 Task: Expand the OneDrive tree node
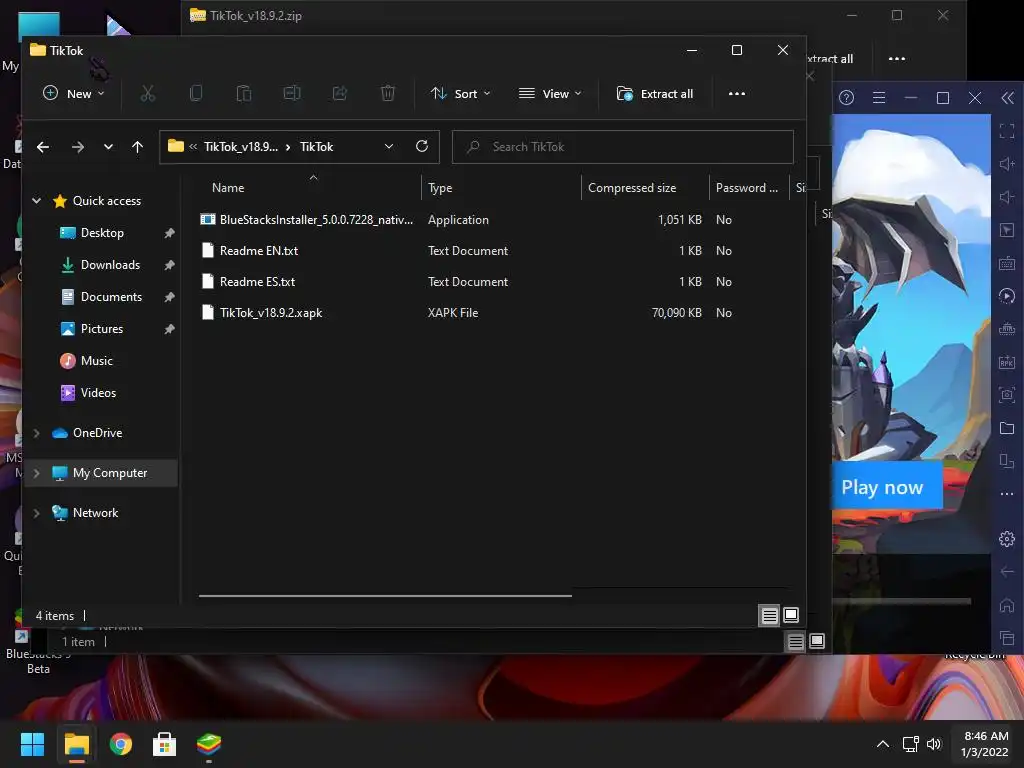(x=37, y=433)
